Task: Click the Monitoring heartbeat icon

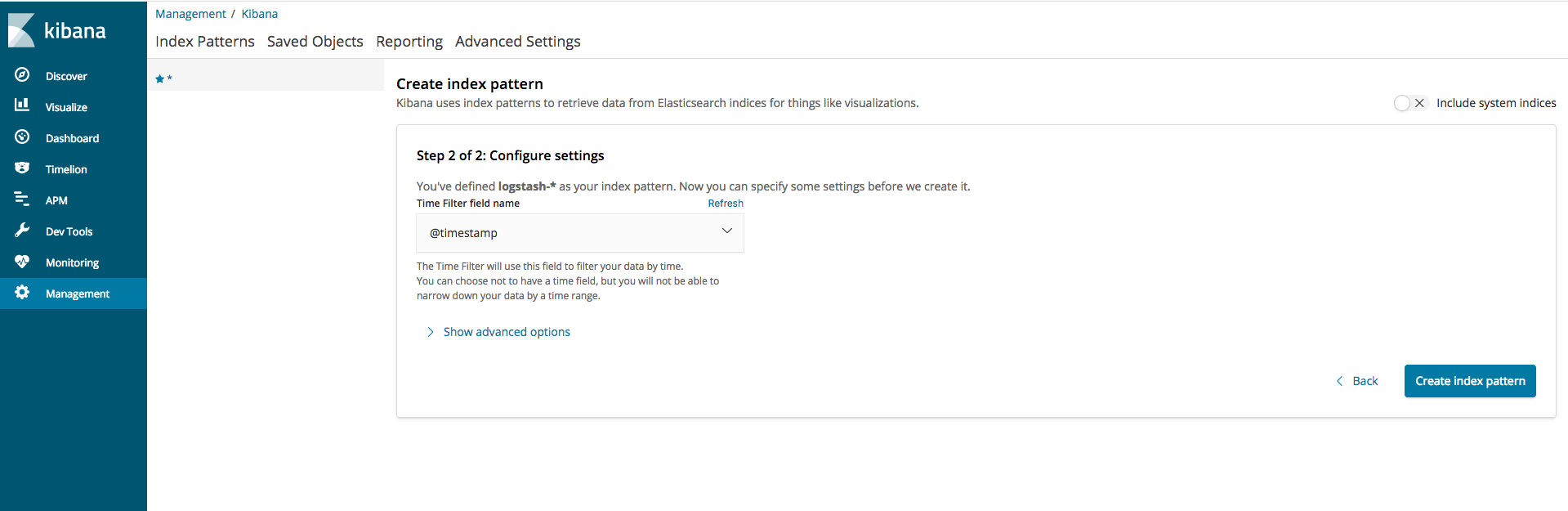Action: coord(22,262)
